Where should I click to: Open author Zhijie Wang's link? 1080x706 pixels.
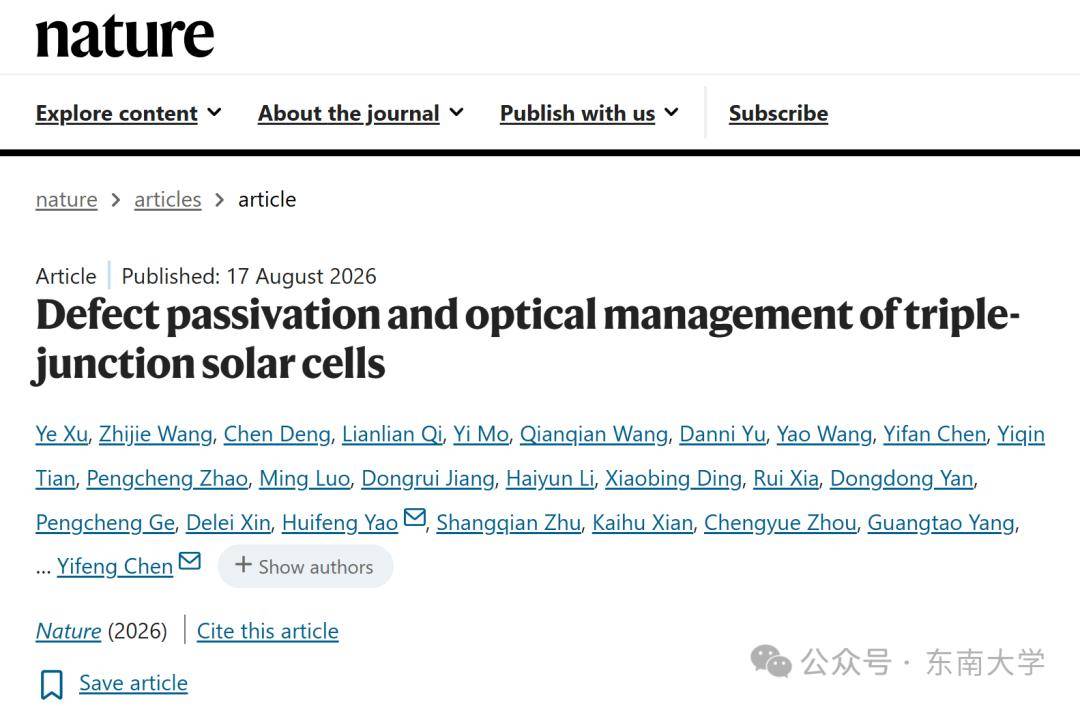(156, 434)
